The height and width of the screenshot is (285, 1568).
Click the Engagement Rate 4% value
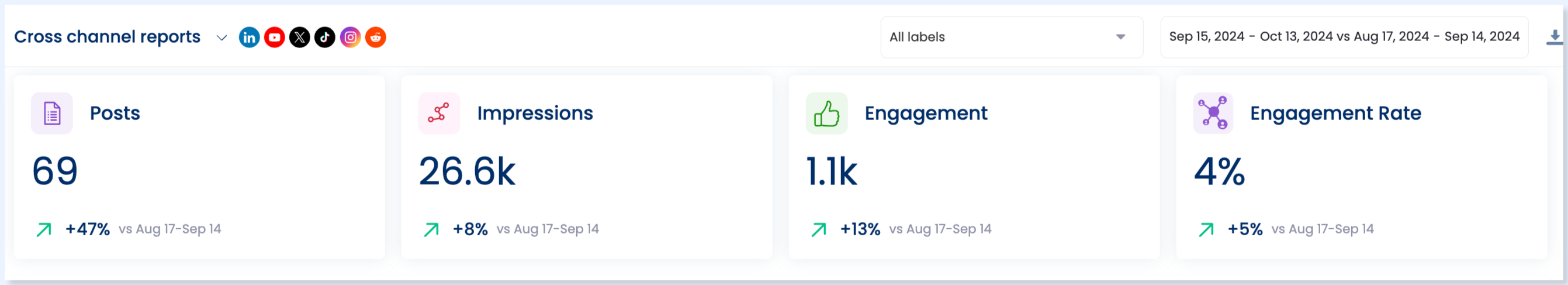point(1219,171)
